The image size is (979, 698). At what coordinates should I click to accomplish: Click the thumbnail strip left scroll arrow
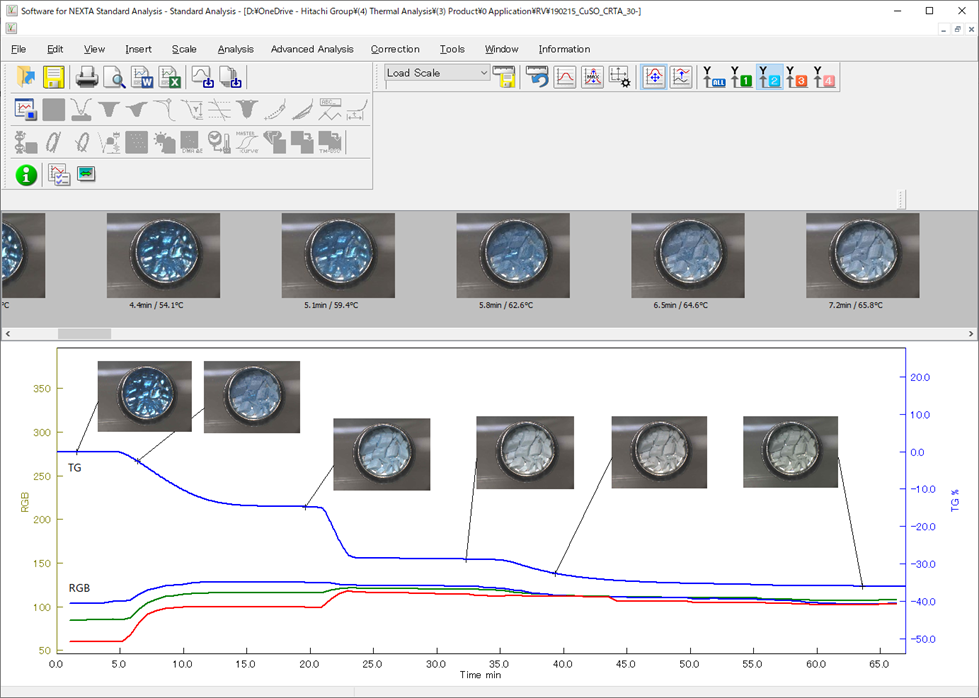8,333
